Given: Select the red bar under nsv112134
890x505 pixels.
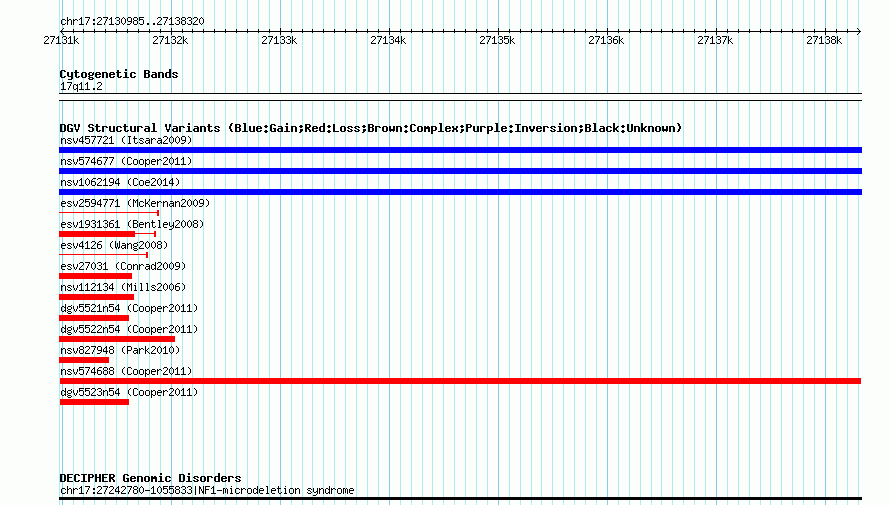Looking at the screenshot, I should coord(96,297).
